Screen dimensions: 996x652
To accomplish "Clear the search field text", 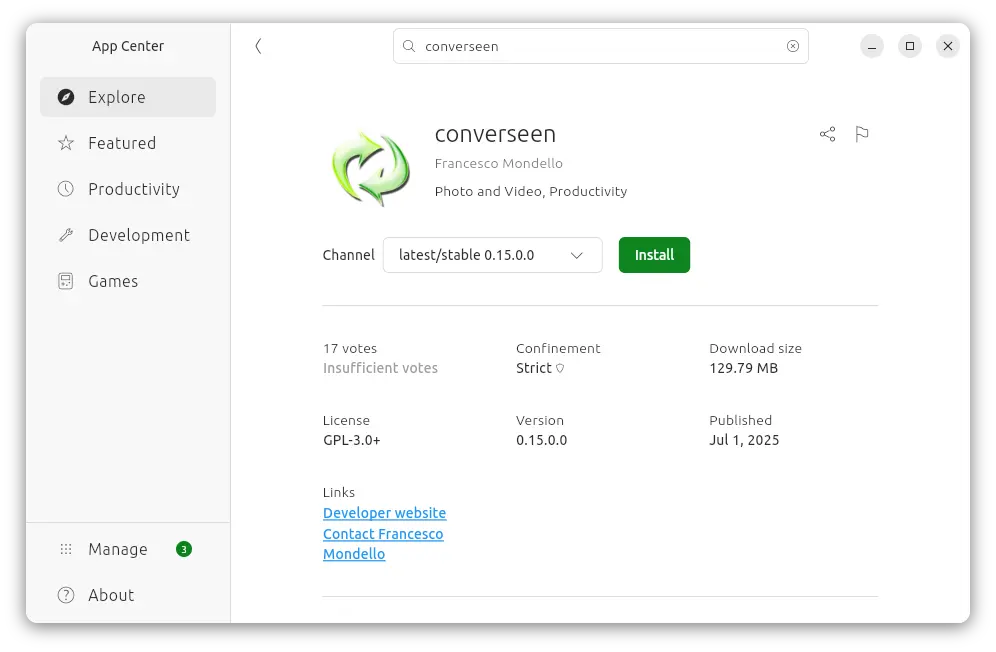I will (792, 46).
